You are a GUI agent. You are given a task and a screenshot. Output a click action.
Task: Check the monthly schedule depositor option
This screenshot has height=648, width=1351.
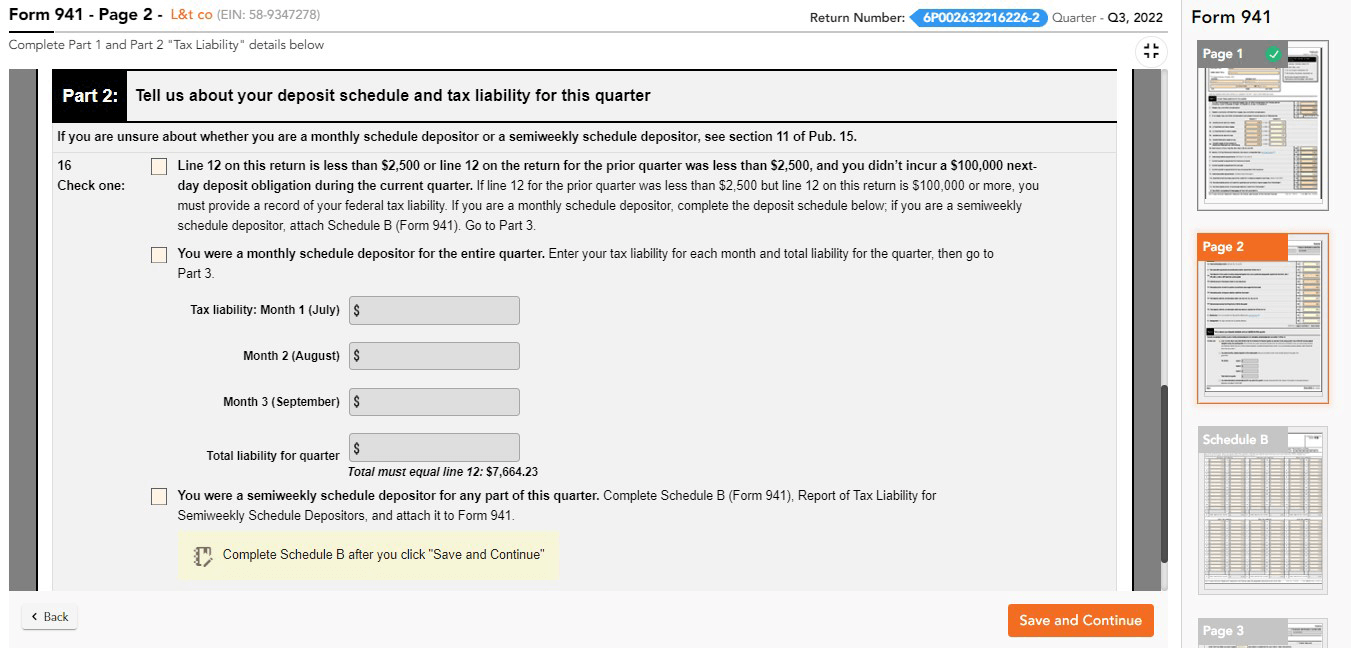158,255
